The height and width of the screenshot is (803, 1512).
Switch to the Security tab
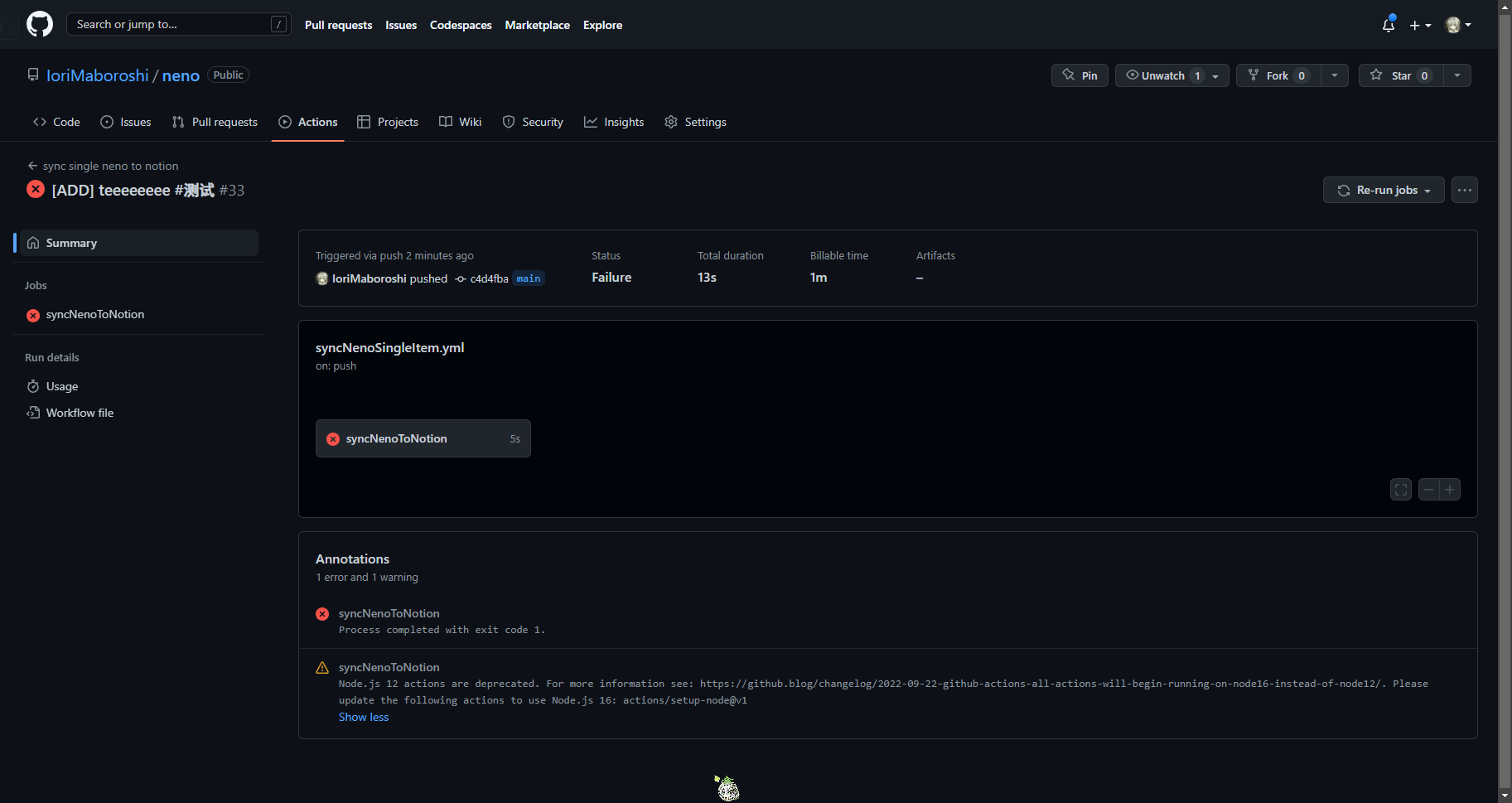pos(533,122)
